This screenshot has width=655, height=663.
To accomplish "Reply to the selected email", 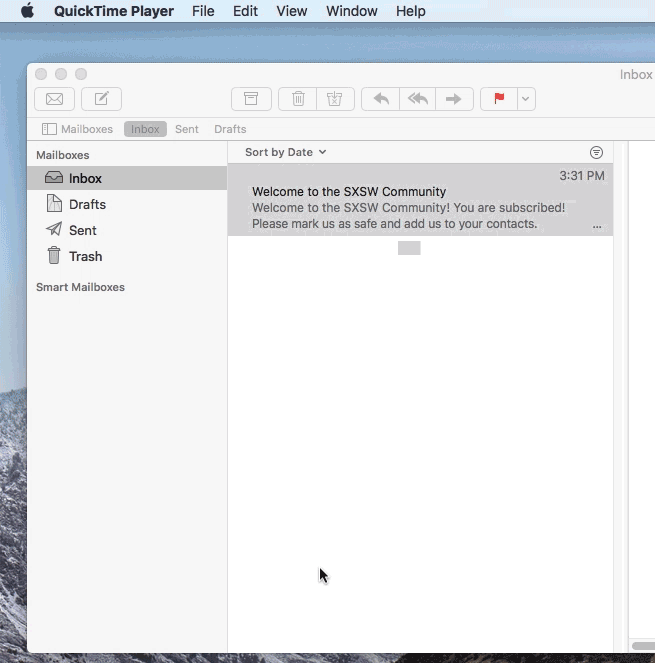I will click(380, 99).
